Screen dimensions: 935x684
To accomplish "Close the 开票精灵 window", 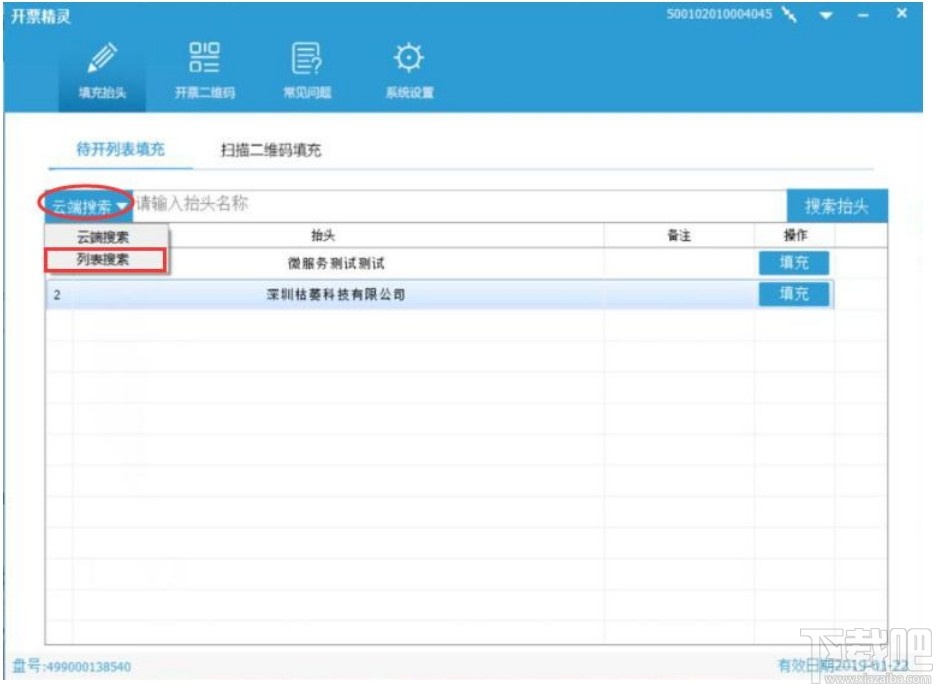I will click(901, 13).
